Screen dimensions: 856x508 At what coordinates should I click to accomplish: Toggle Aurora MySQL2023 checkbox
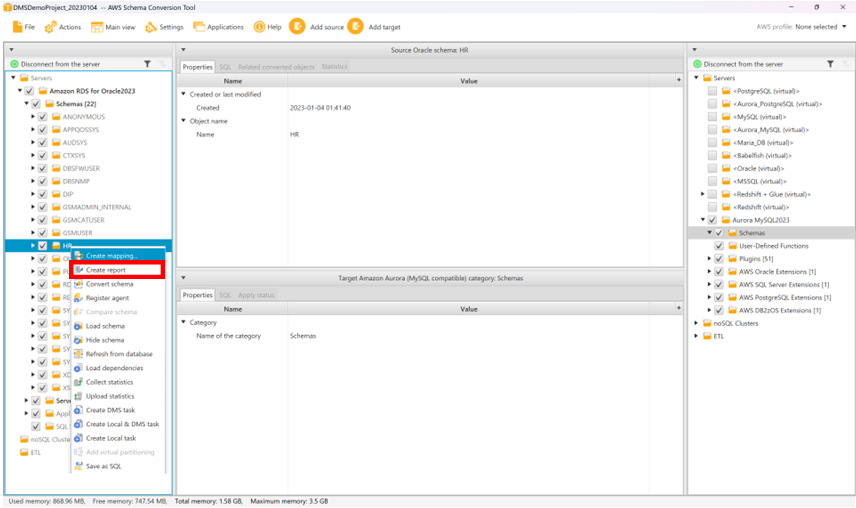tap(712, 220)
